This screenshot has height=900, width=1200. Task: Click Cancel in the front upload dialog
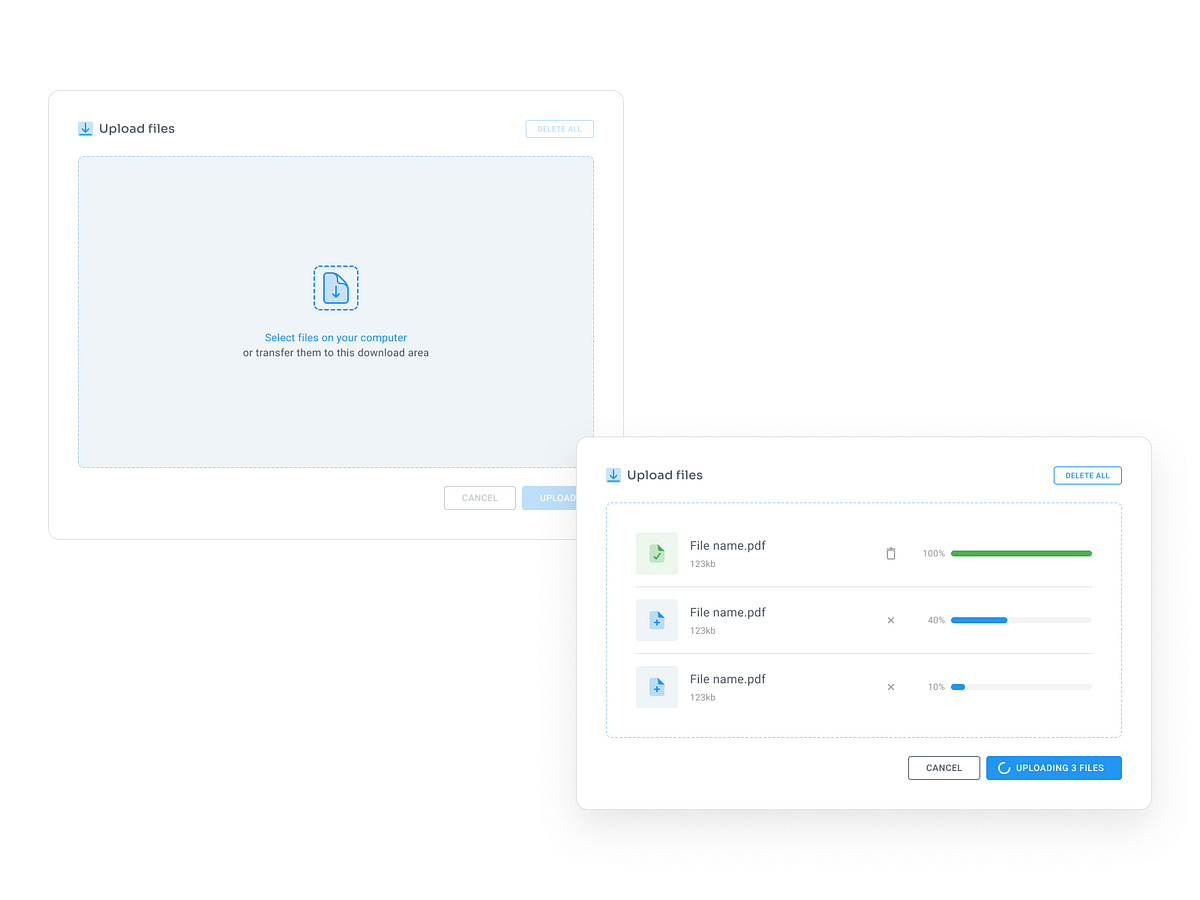pyautogui.click(x=944, y=768)
